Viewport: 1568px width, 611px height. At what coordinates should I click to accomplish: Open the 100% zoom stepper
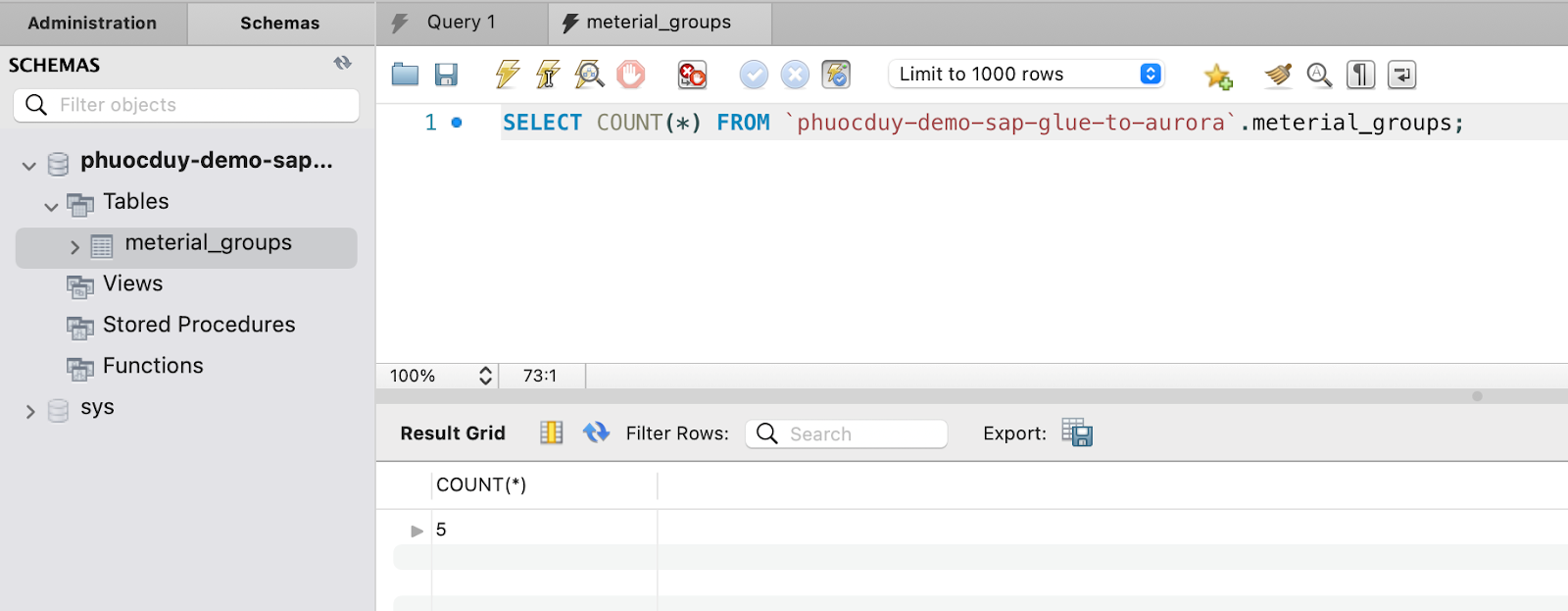pos(485,376)
